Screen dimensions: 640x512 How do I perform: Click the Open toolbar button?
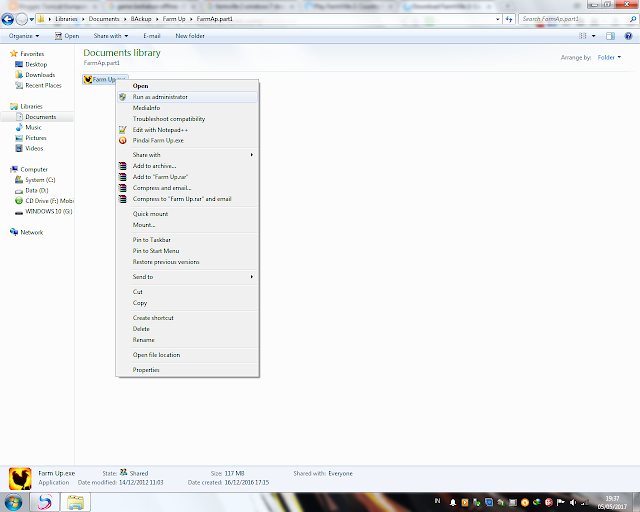point(67,36)
